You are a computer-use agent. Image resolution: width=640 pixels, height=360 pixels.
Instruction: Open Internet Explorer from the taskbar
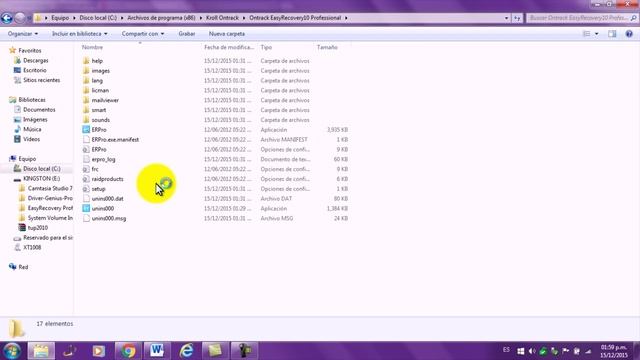coord(186,351)
